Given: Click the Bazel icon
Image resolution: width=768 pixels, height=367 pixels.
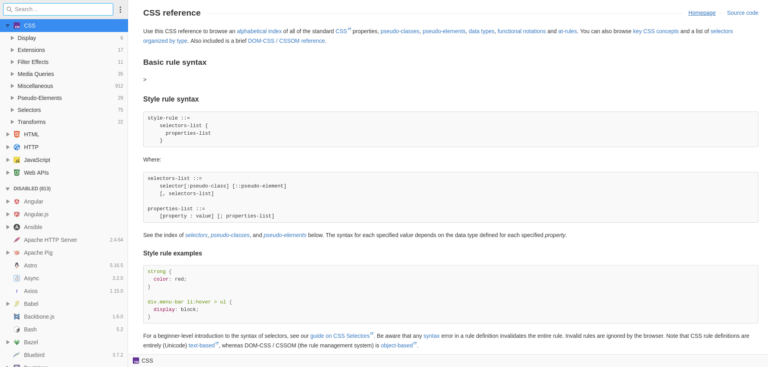Looking at the screenshot, I should click(17, 342).
